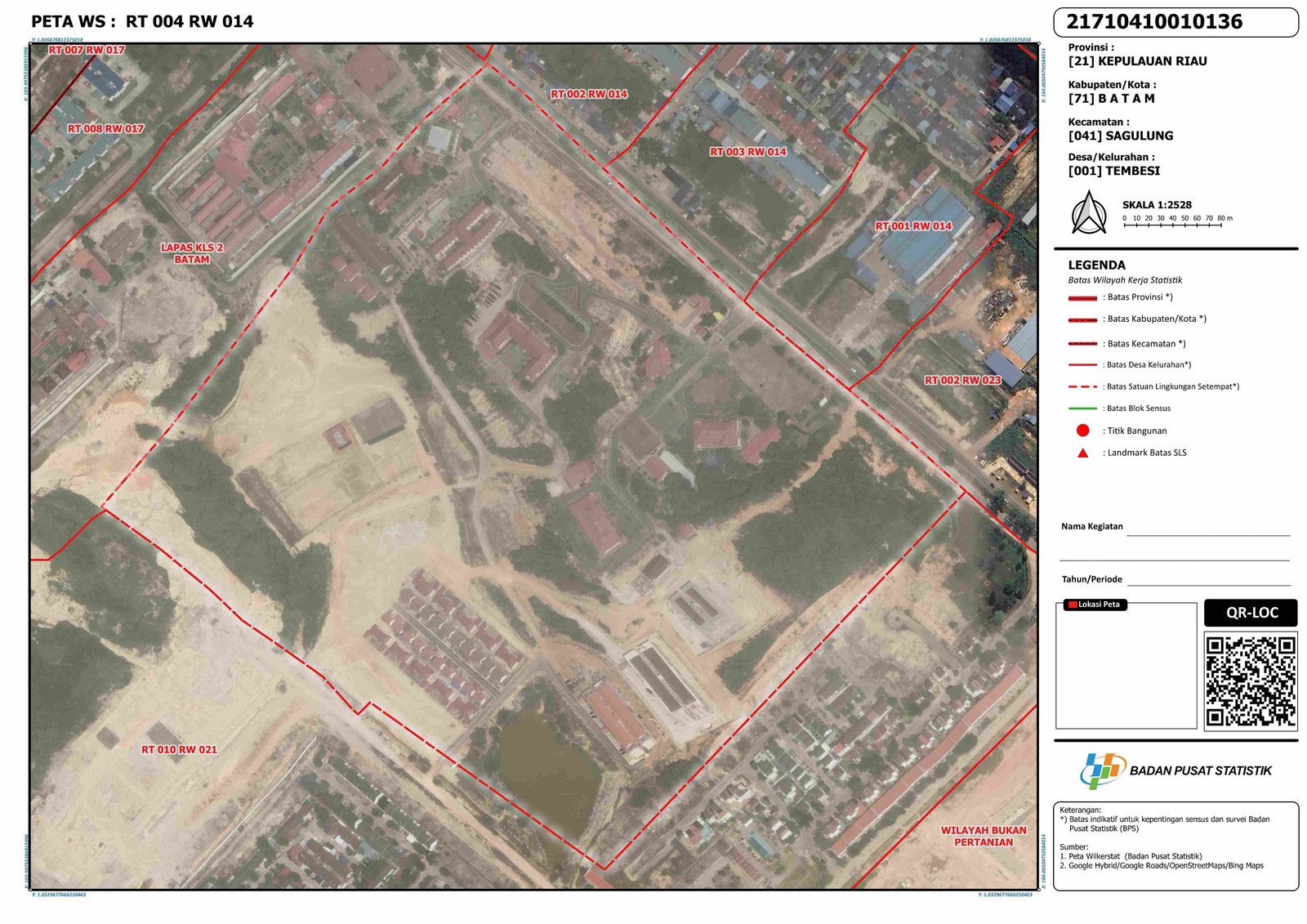Click the scale bar under SKALA 1:2528
This screenshot has height=924, width=1307.
pos(1173,224)
